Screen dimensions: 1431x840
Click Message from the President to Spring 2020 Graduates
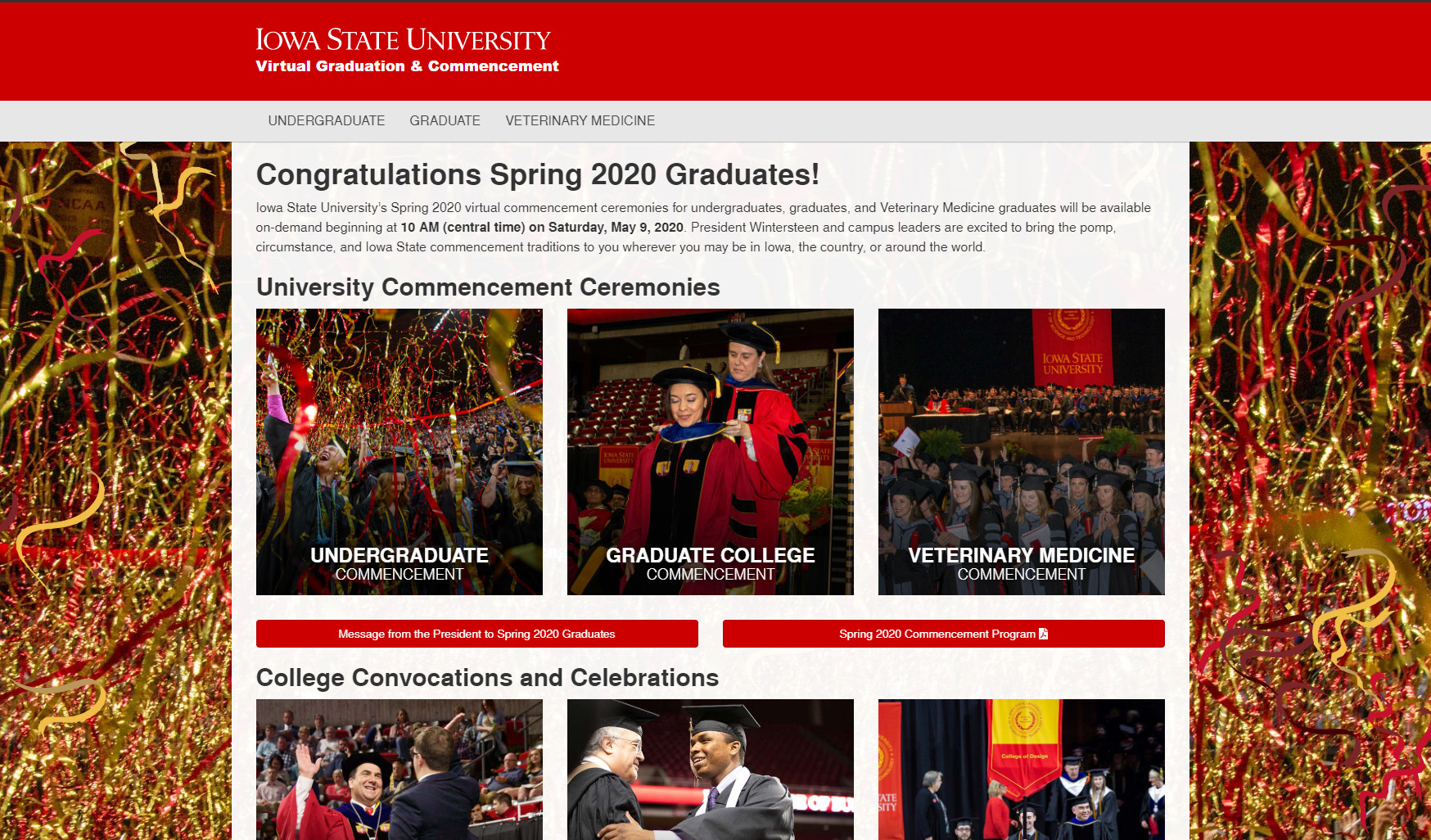coord(476,634)
